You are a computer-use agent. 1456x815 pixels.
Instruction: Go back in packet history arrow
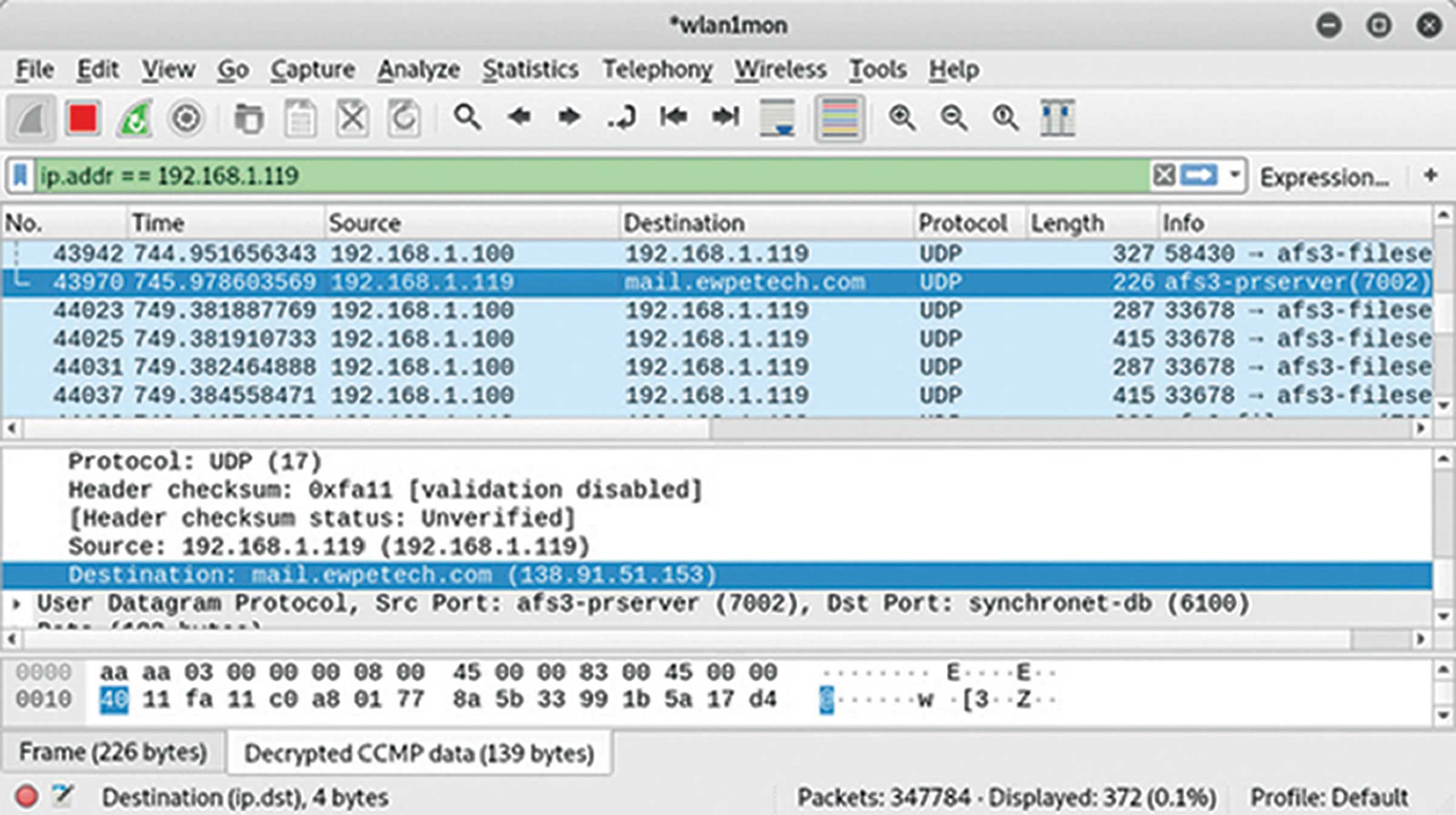click(519, 116)
